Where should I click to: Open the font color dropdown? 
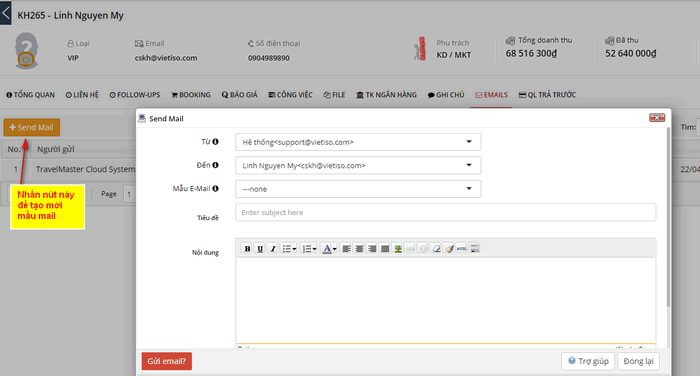(x=329, y=249)
